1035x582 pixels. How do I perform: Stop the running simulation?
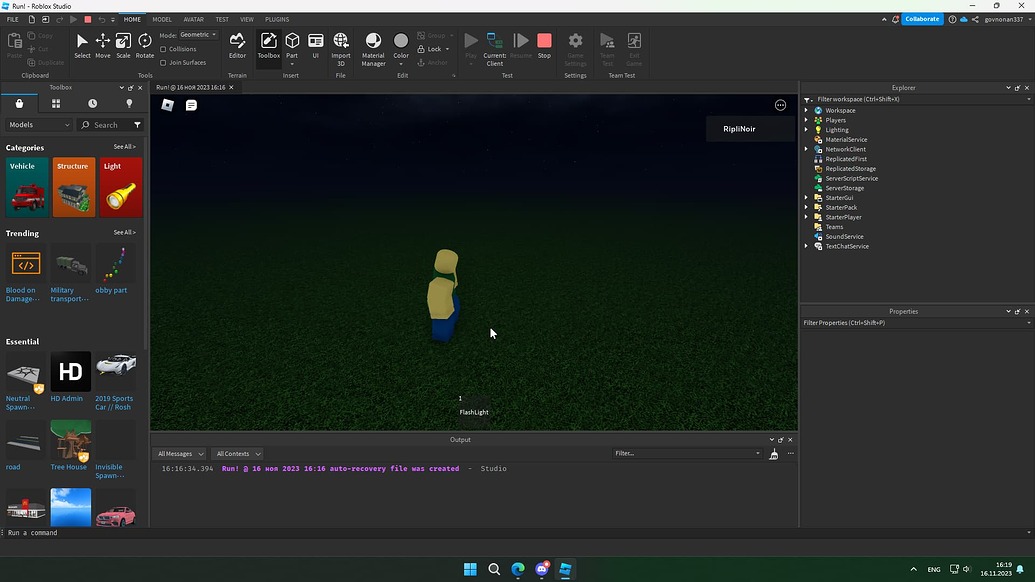[544, 42]
